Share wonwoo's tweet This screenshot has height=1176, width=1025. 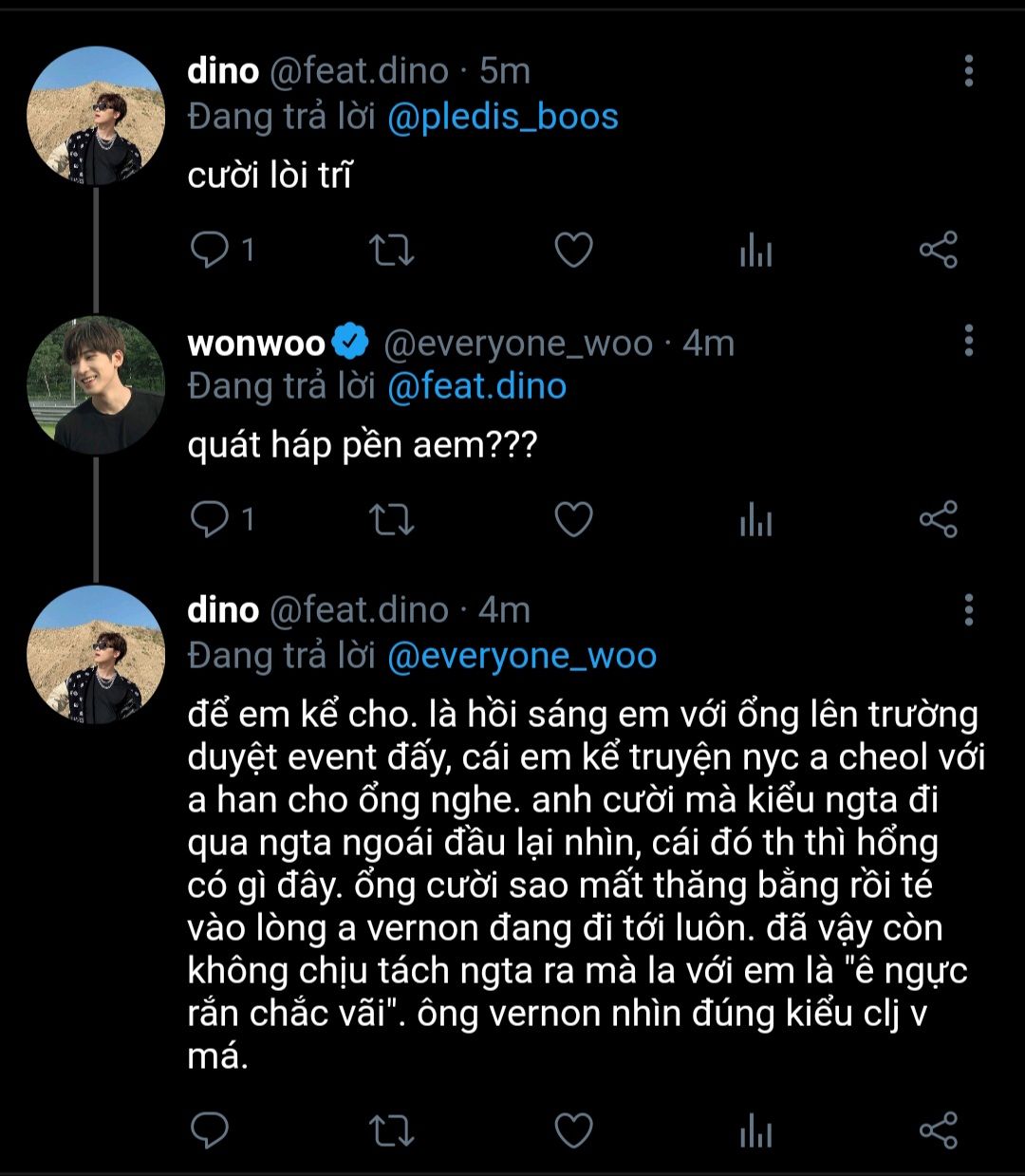939,519
